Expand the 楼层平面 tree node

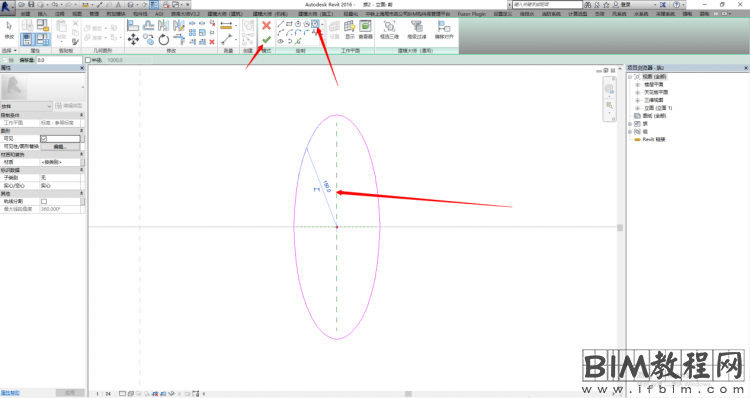[637, 84]
